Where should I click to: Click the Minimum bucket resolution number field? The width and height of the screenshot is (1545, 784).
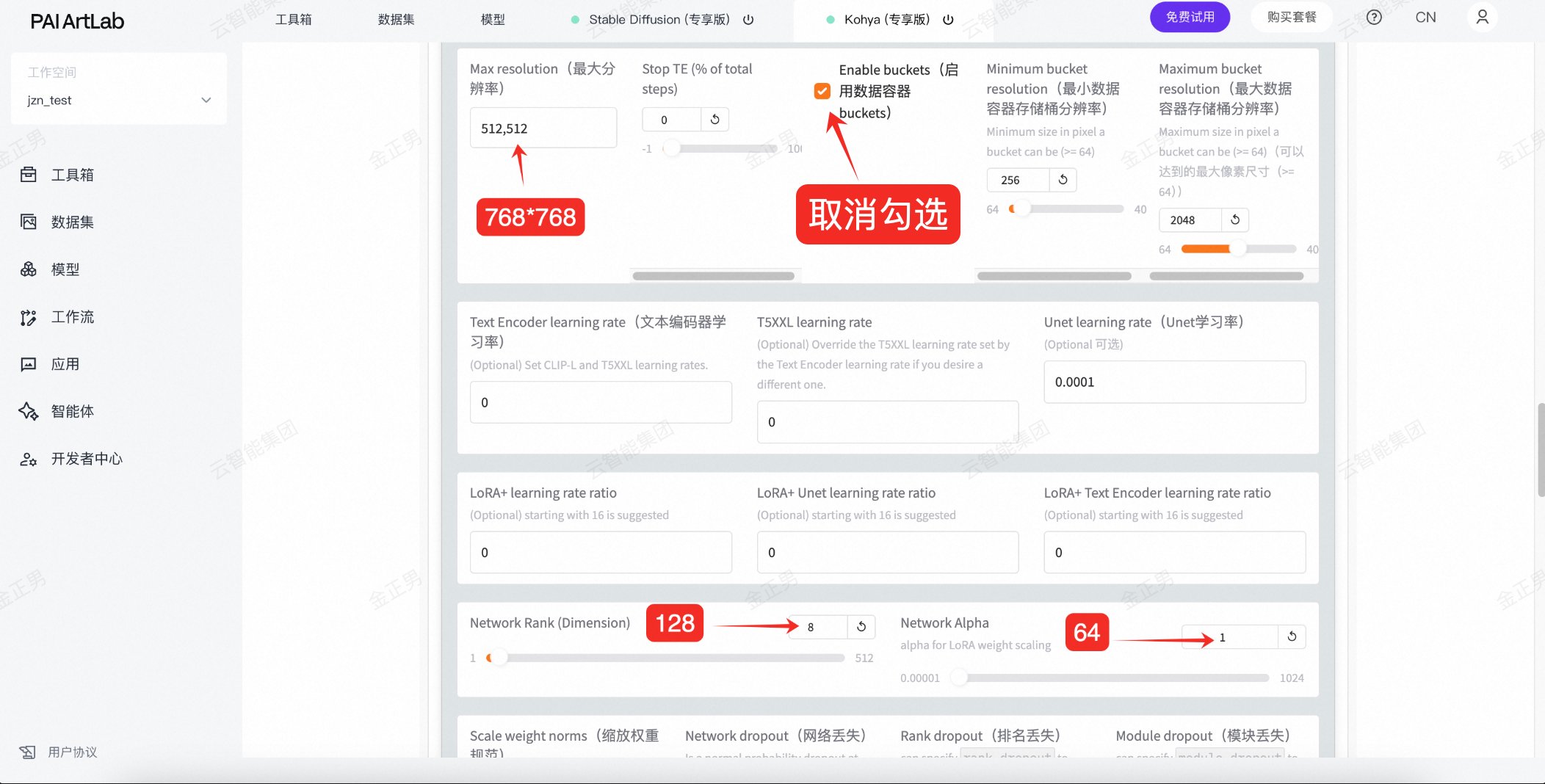[x=1018, y=180]
